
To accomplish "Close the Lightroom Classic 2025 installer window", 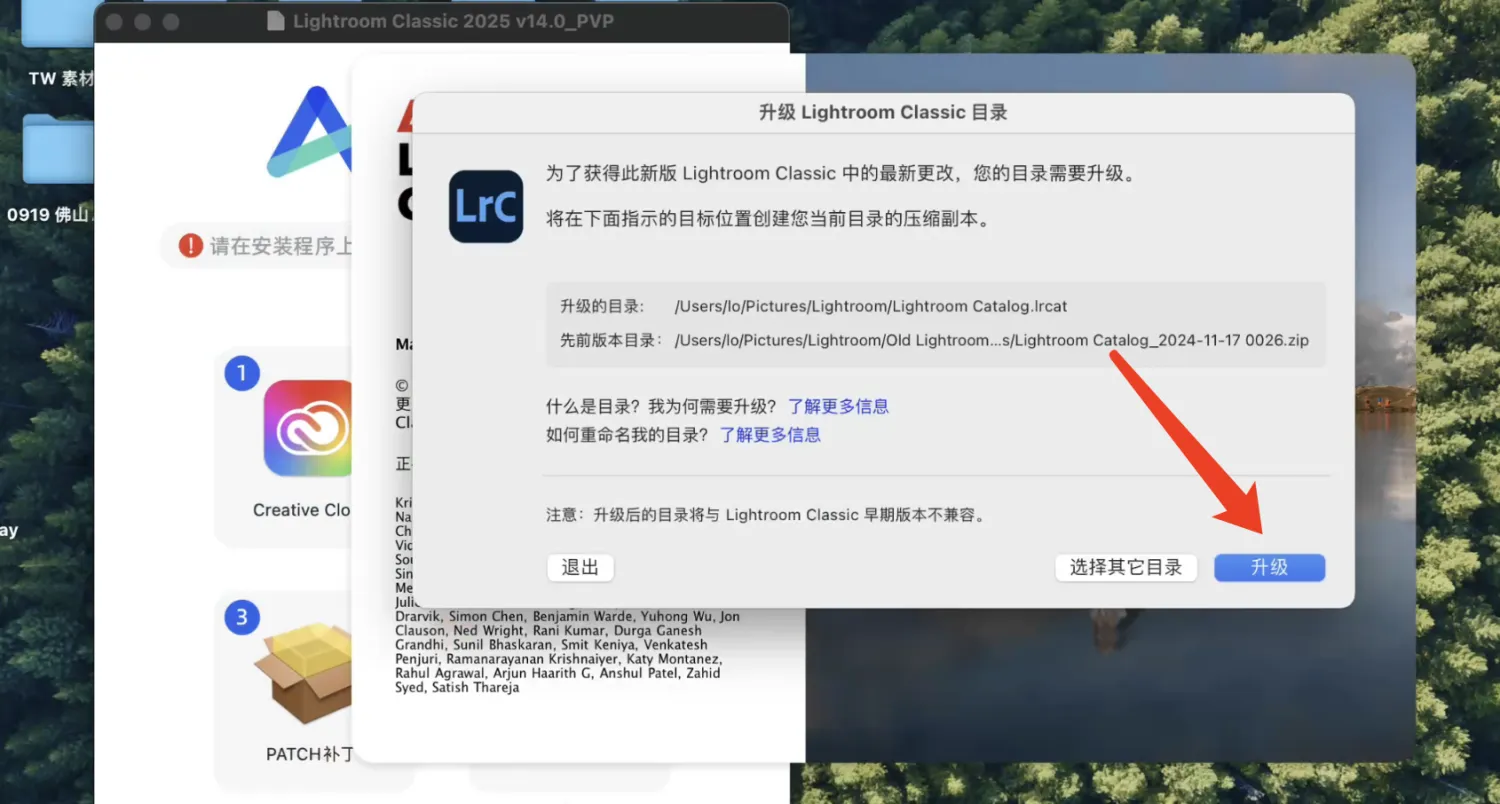I will (x=115, y=21).
